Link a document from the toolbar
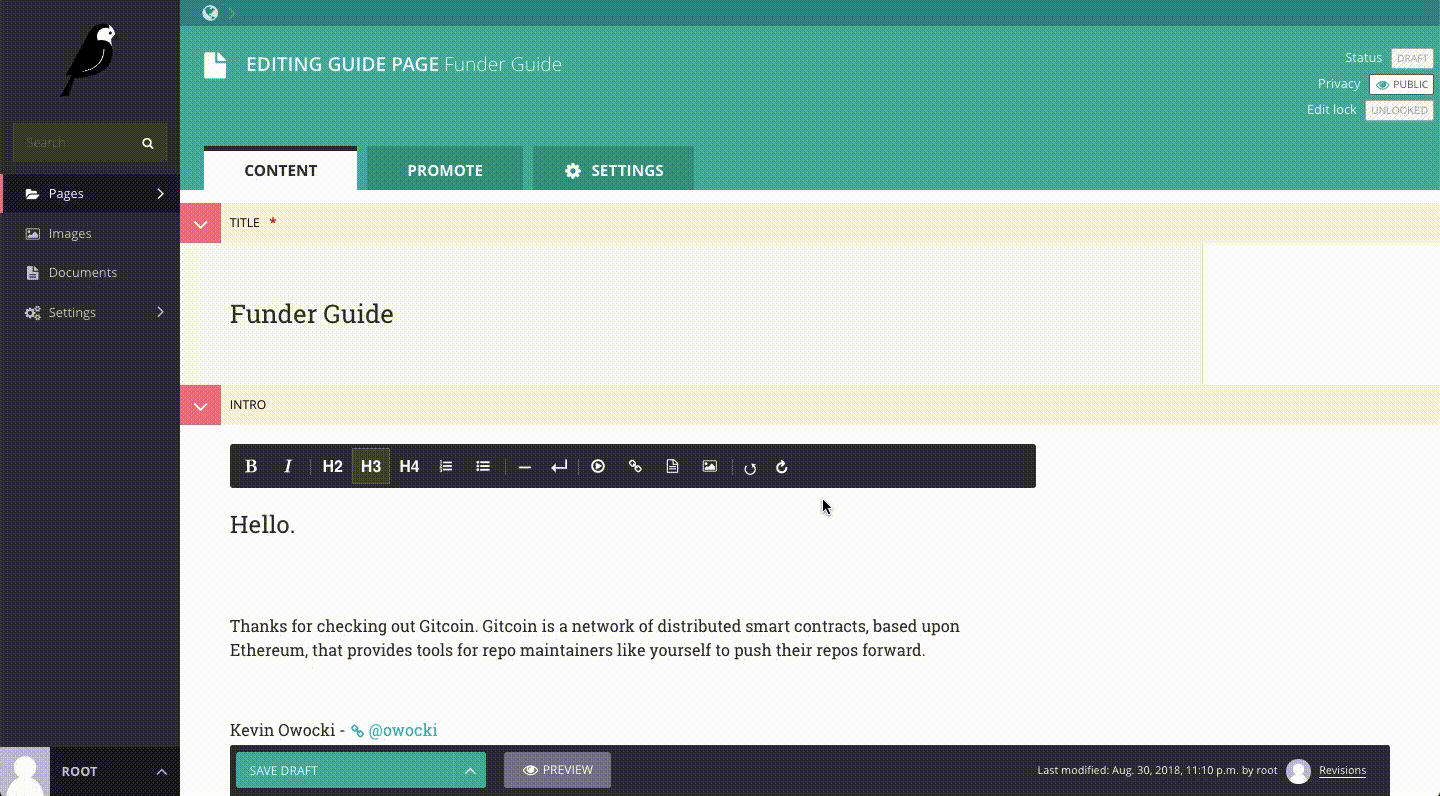This screenshot has width=1440, height=796. point(672,466)
